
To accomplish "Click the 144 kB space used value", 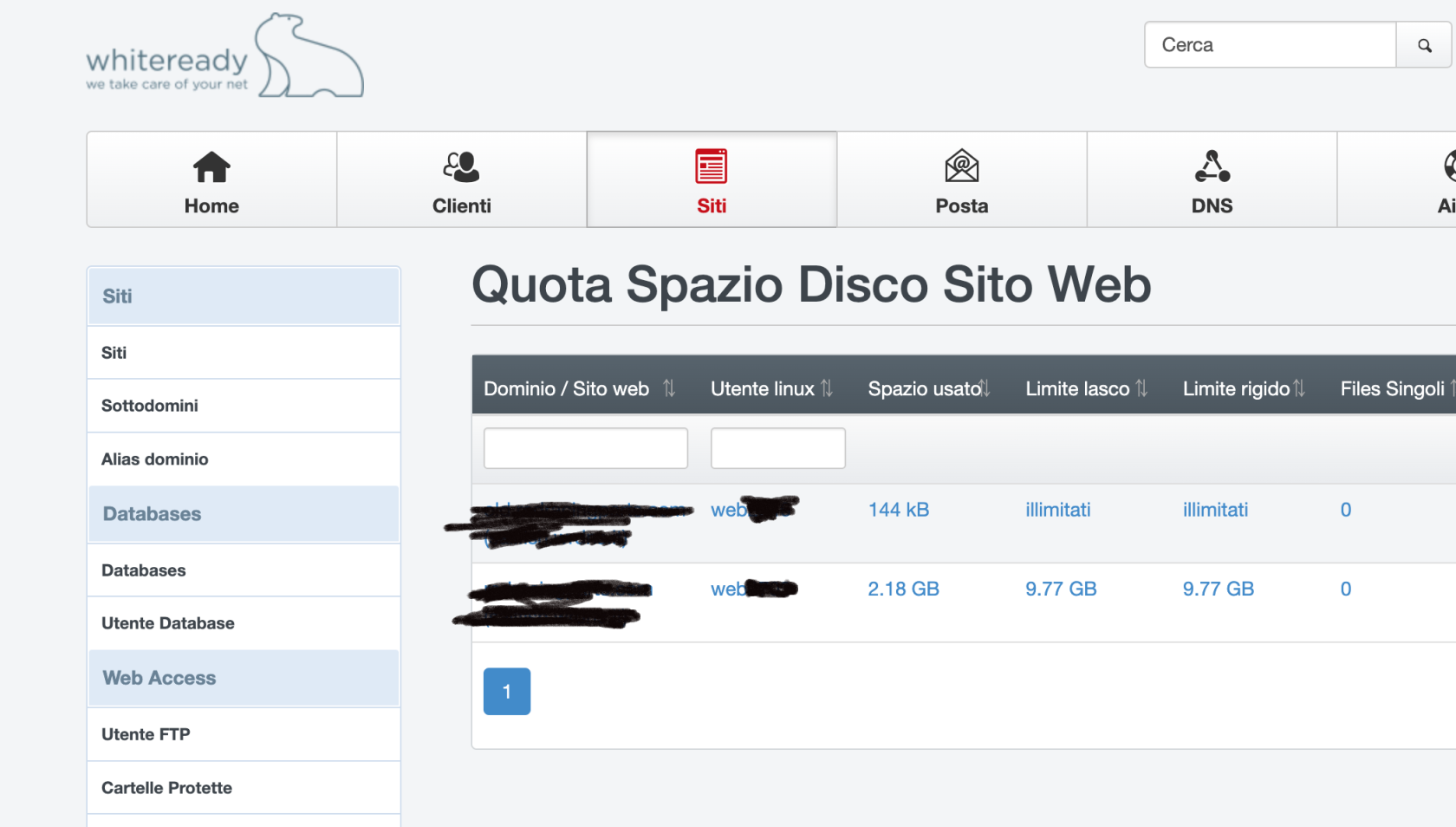I will click(x=899, y=510).
